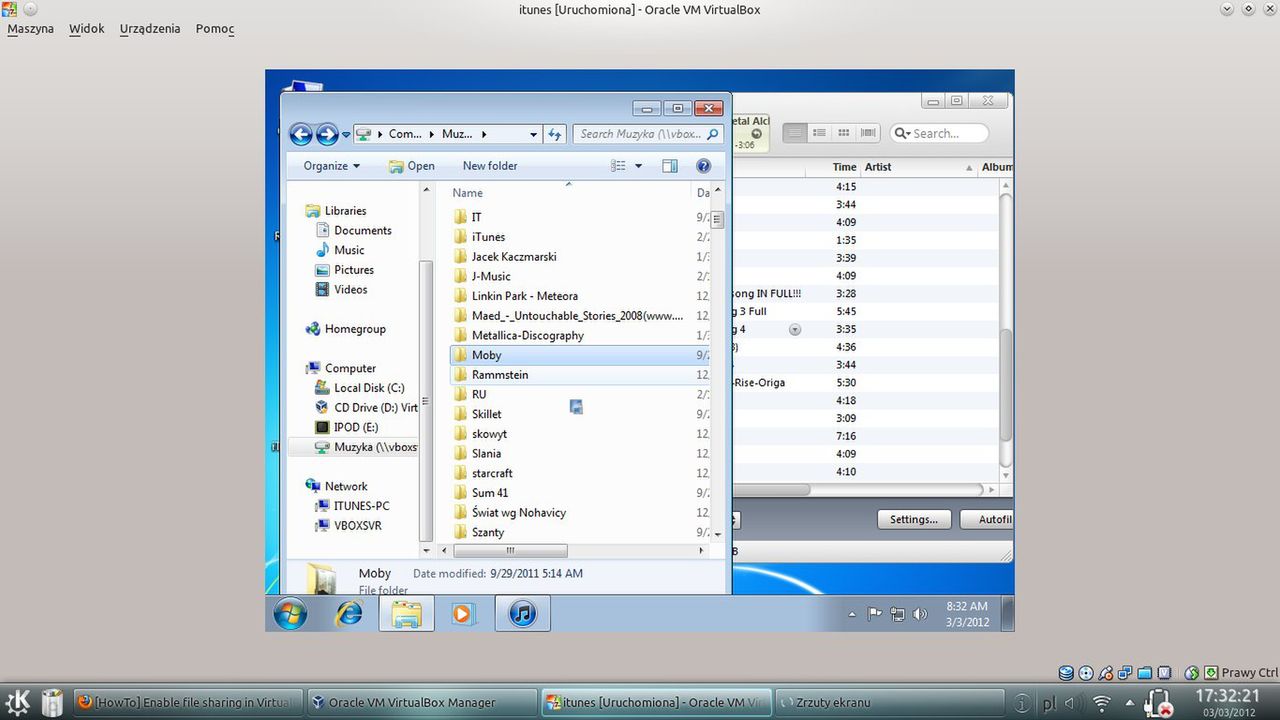This screenshot has height=720, width=1280.
Task: Show hidden Windows tray icons arrow
Action: click(852, 614)
